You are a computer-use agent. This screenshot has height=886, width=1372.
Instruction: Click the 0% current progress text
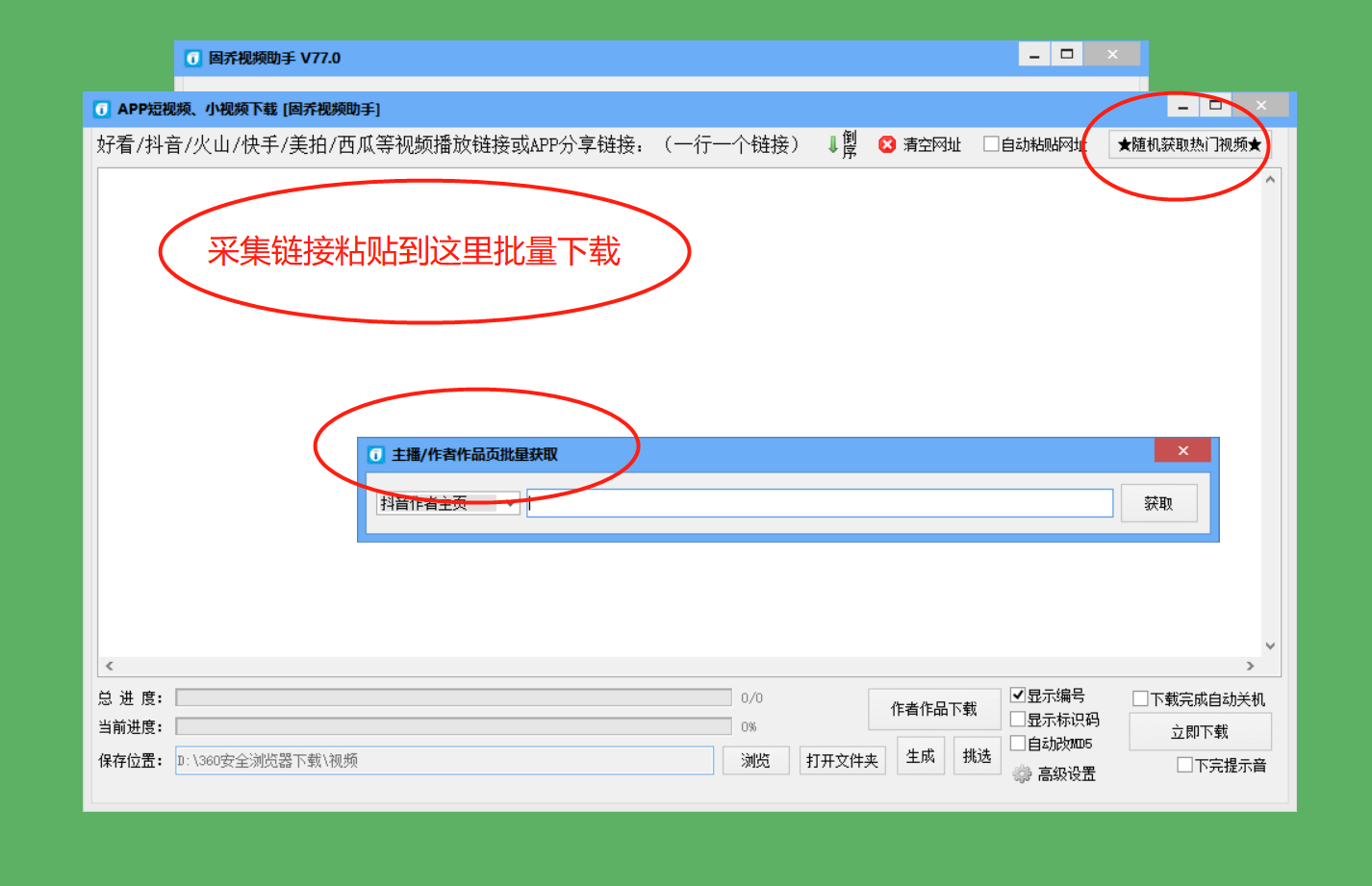pos(749,727)
